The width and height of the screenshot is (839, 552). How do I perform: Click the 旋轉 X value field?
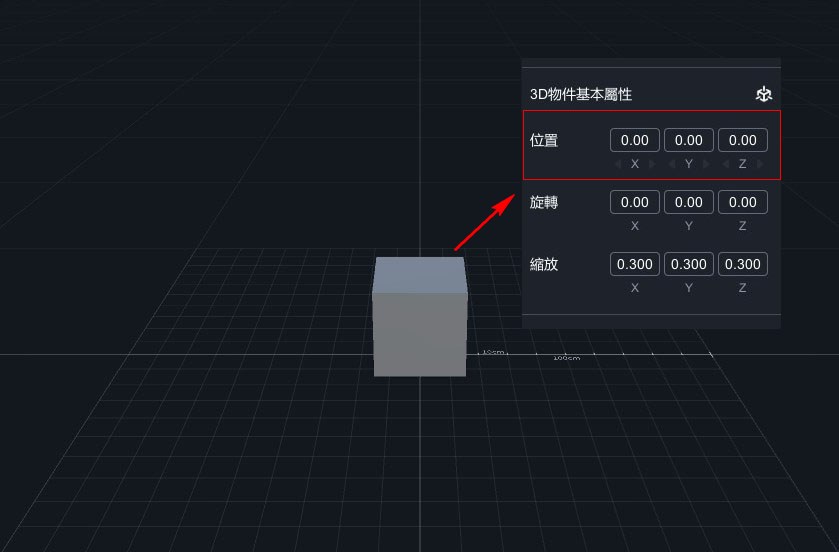click(x=635, y=202)
